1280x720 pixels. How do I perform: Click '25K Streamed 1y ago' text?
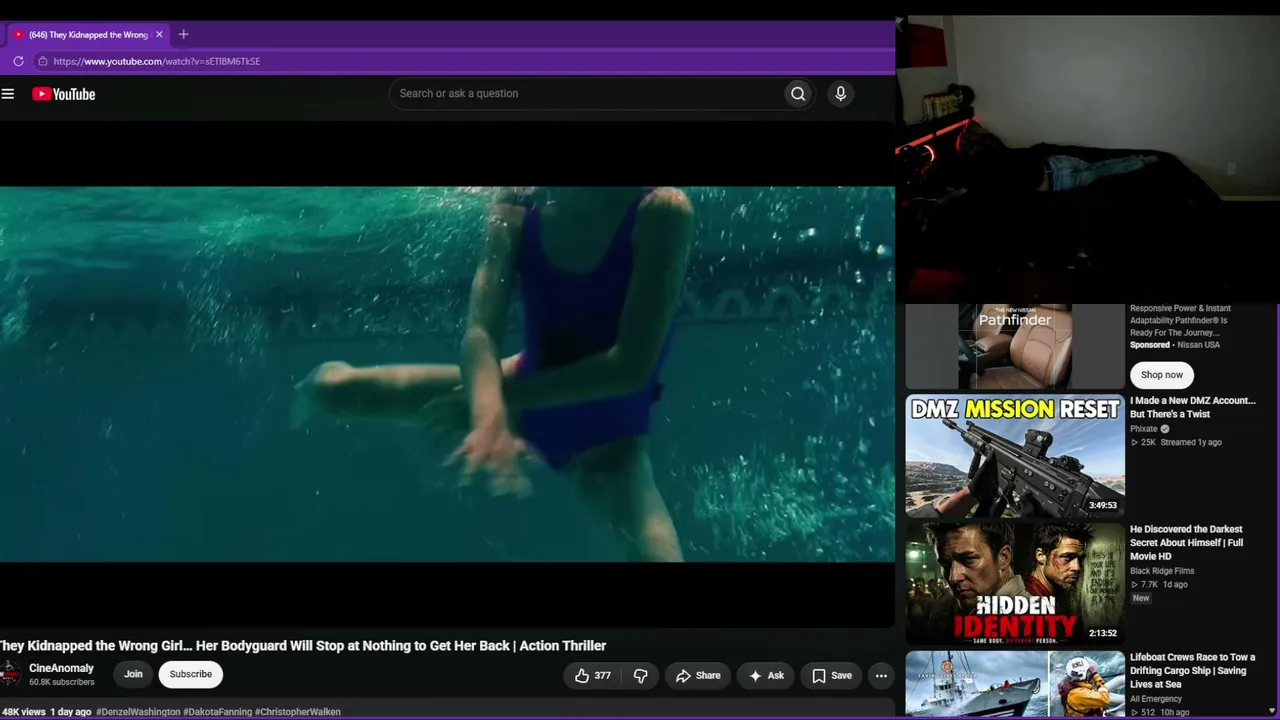pos(1176,443)
